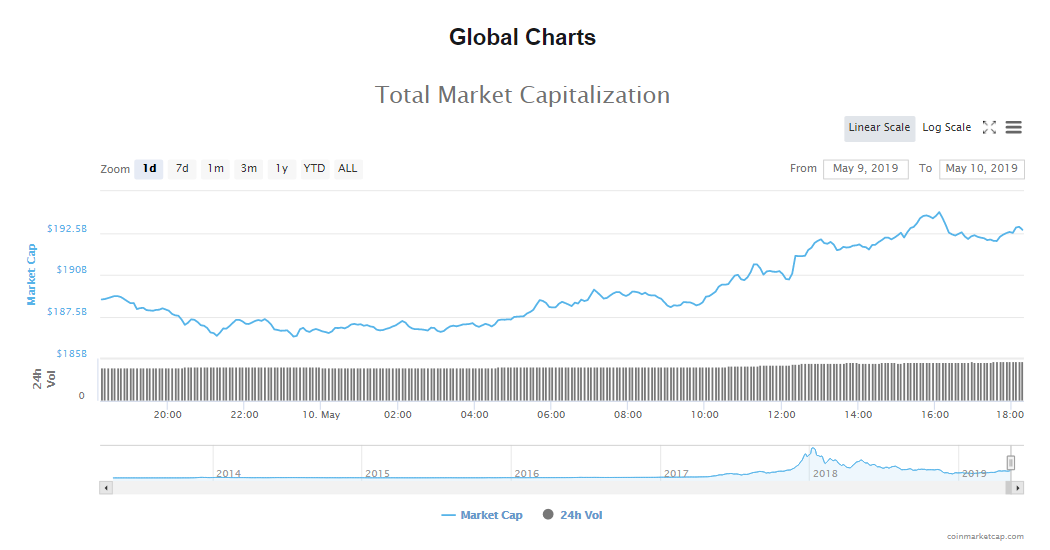Image resolution: width=1050 pixels, height=550 pixels.
Task: Toggle 24h Vol series in legend
Action: (x=573, y=515)
